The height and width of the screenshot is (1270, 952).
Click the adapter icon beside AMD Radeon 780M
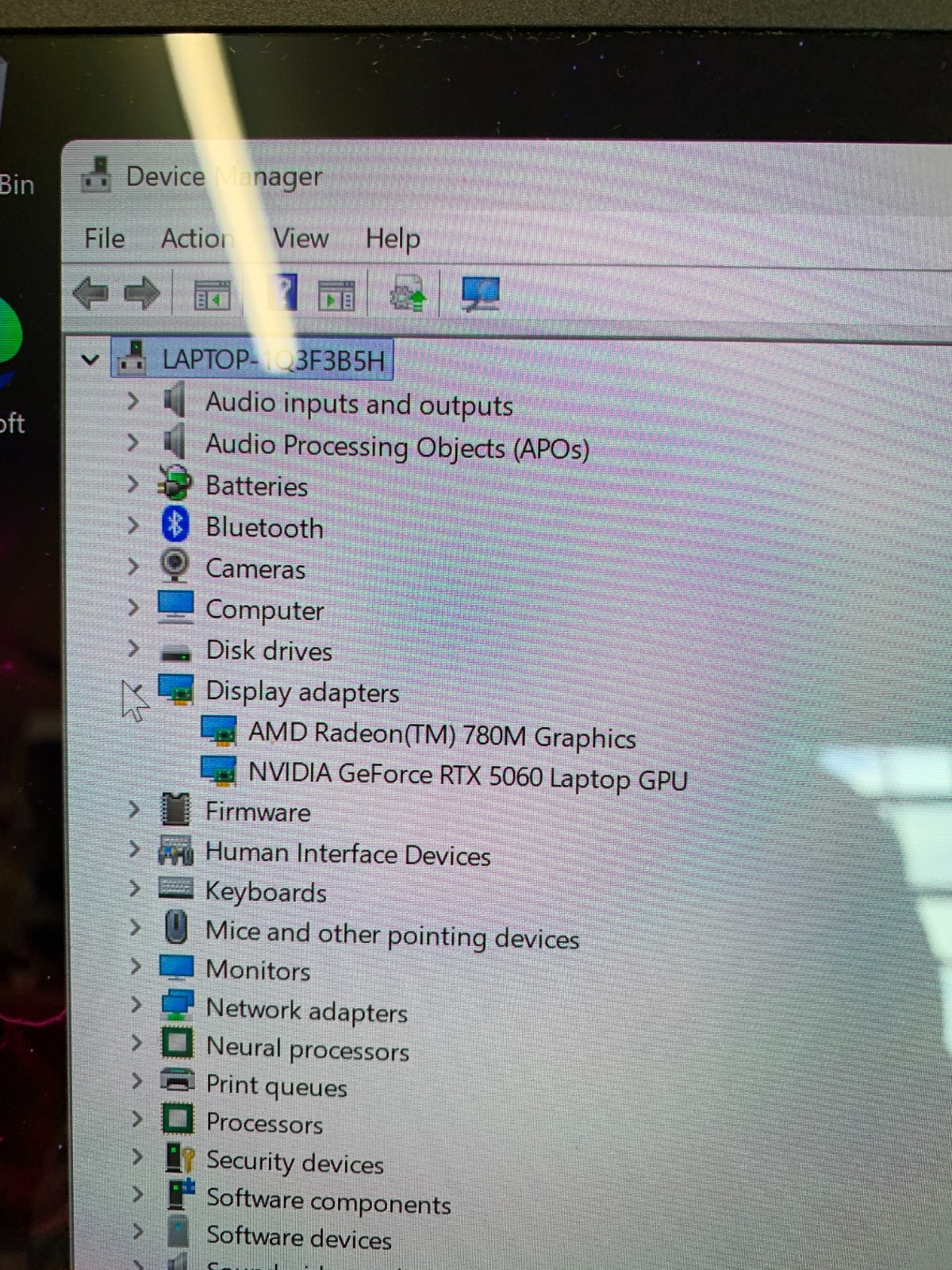pos(219,730)
